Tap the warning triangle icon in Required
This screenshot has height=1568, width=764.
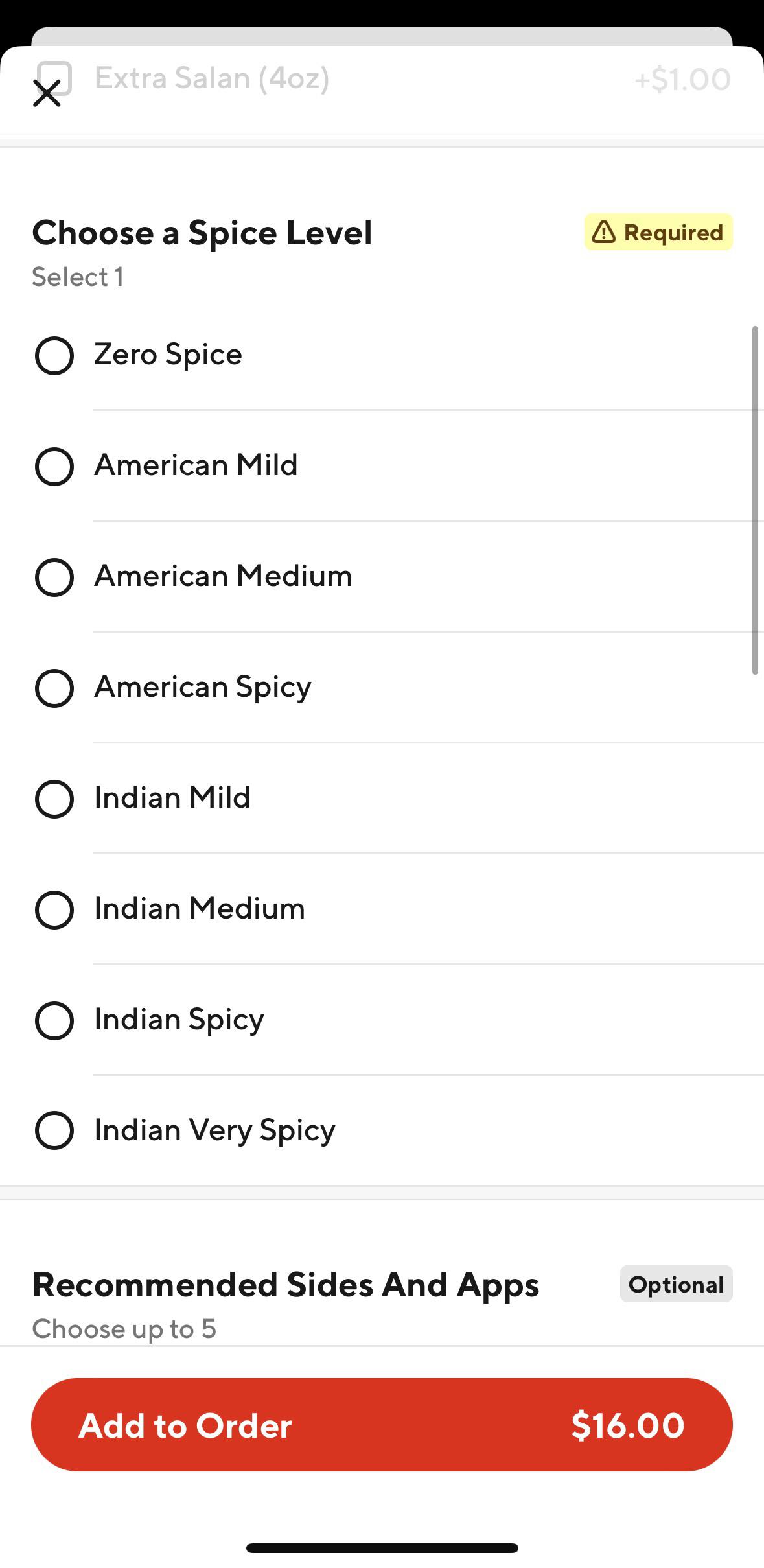[x=603, y=231]
